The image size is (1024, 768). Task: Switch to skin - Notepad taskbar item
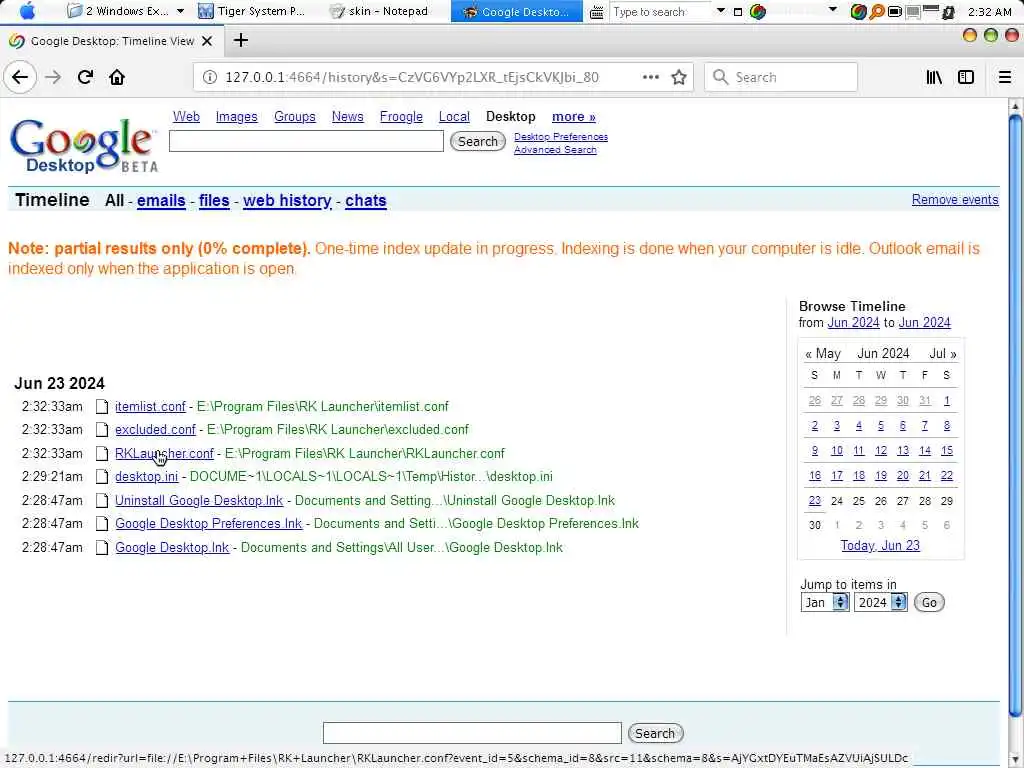point(380,11)
